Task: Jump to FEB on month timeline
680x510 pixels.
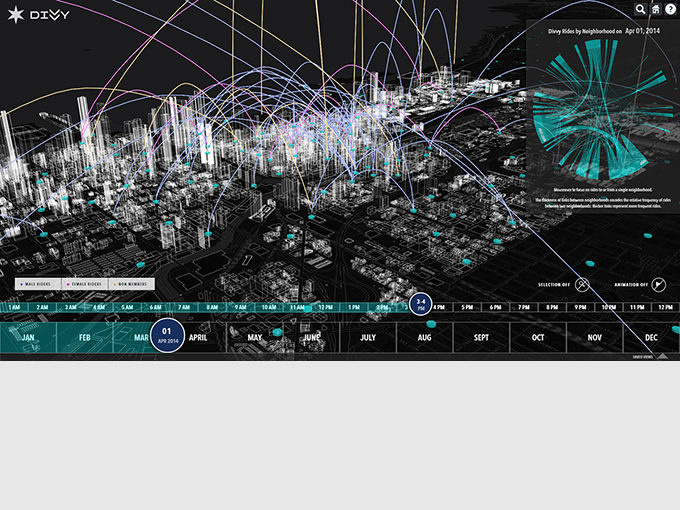Action: [85, 337]
